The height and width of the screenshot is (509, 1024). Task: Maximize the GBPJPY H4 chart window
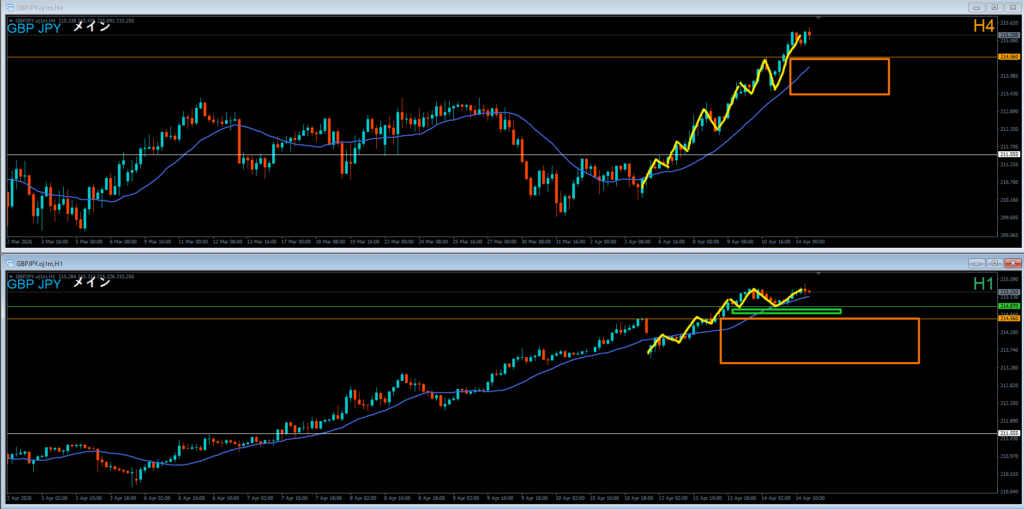point(996,5)
